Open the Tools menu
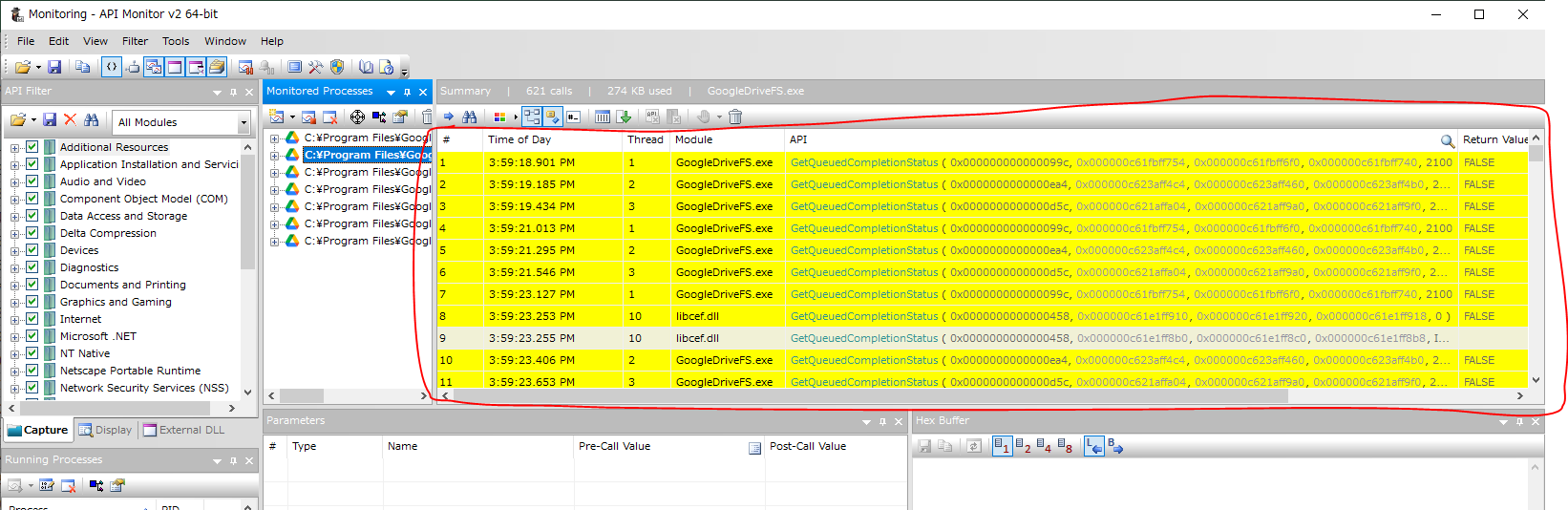1568x510 pixels. click(176, 41)
